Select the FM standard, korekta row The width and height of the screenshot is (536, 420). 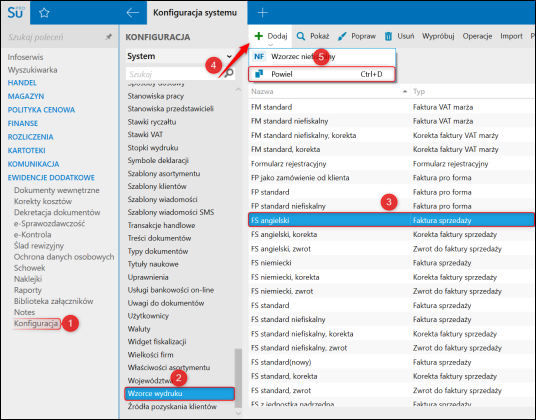[x=391, y=149]
